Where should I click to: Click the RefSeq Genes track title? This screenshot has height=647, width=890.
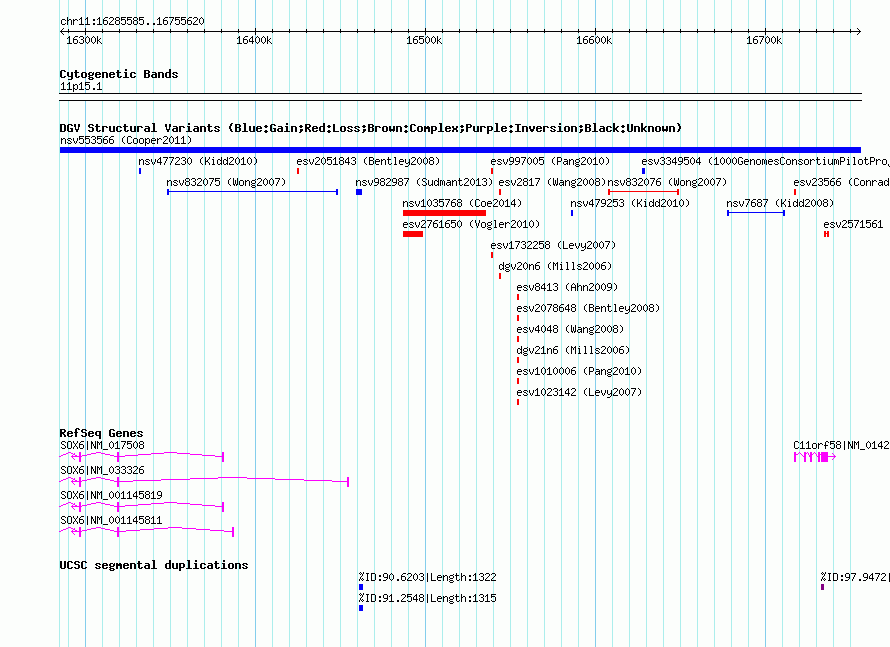coord(102,433)
